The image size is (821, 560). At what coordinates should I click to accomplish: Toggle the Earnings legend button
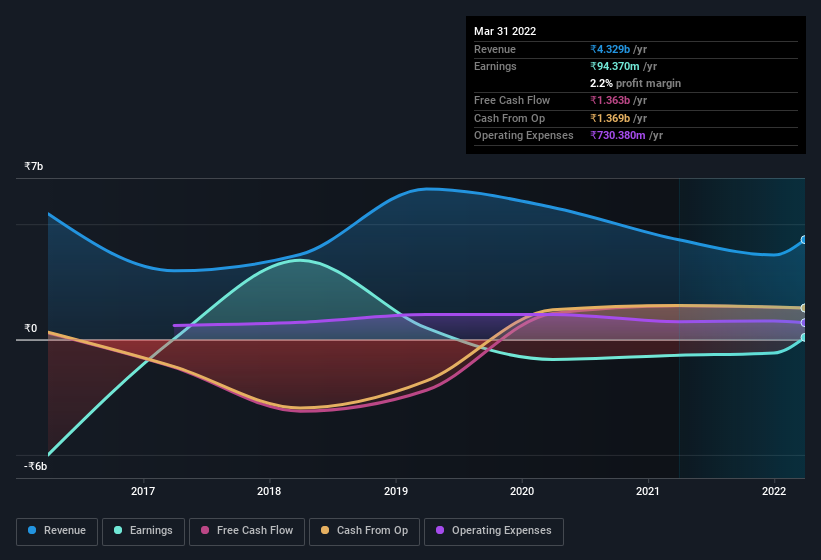pyautogui.click(x=143, y=531)
